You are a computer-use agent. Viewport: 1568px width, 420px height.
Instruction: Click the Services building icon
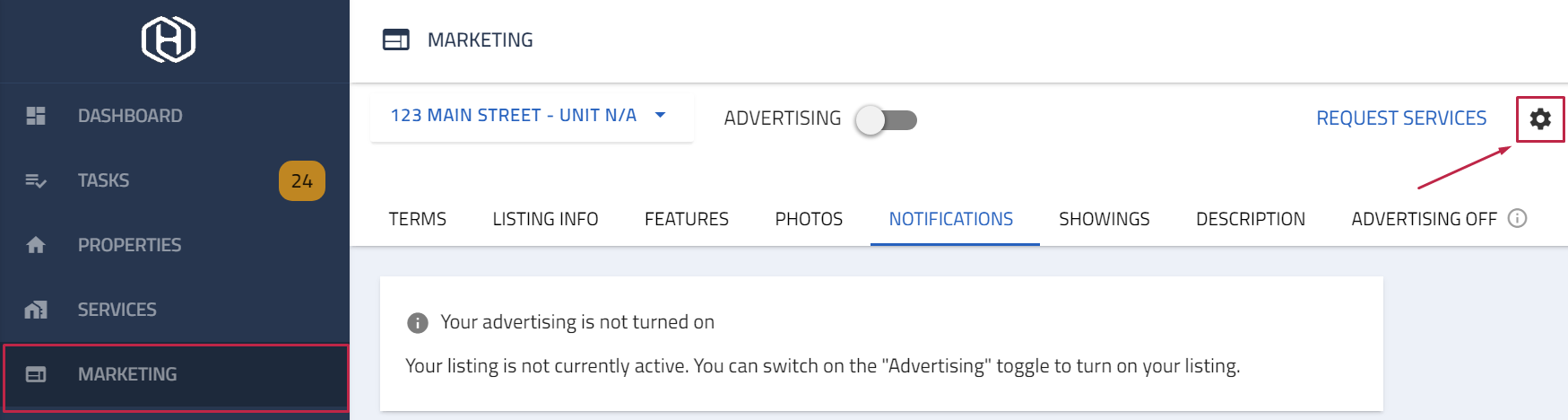[36, 310]
